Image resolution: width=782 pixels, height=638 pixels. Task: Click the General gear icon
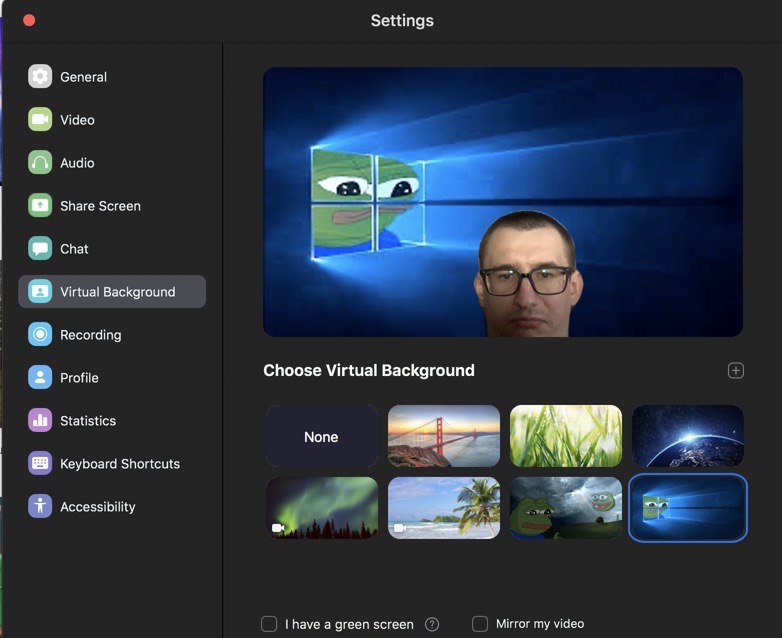[40, 77]
